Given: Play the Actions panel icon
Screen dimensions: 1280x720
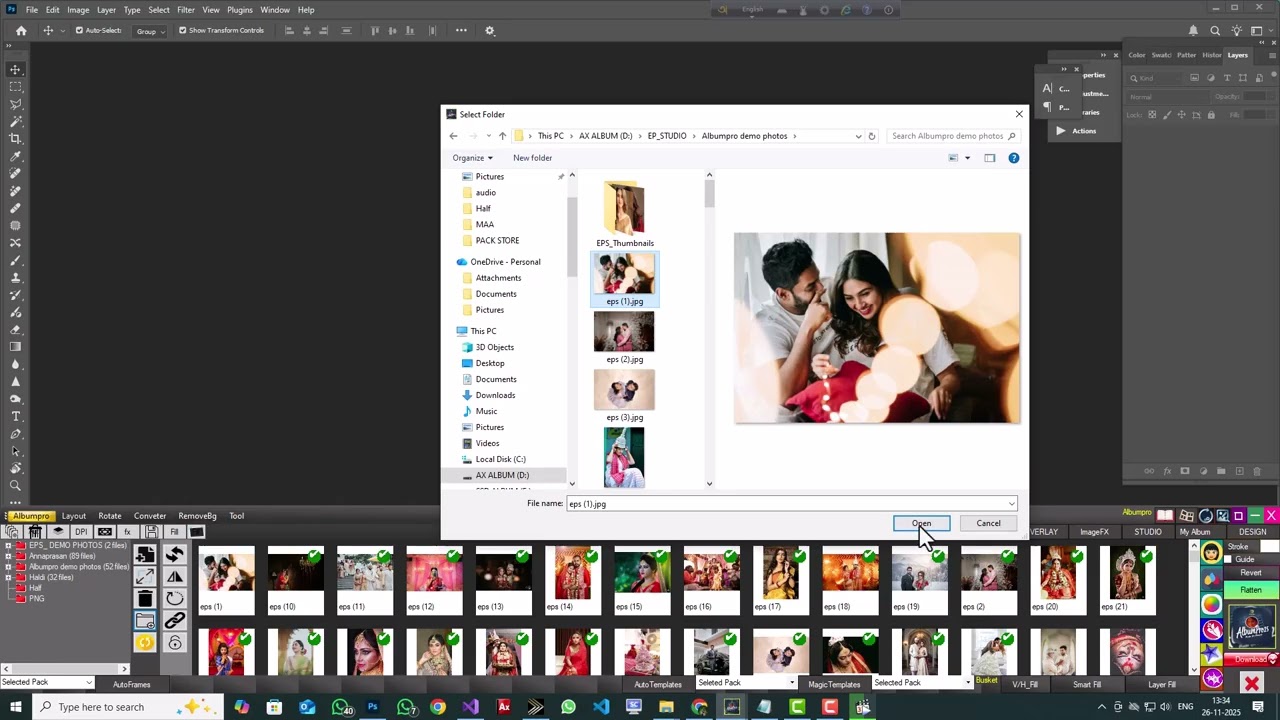Looking at the screenshot, I should point(1061,131).
